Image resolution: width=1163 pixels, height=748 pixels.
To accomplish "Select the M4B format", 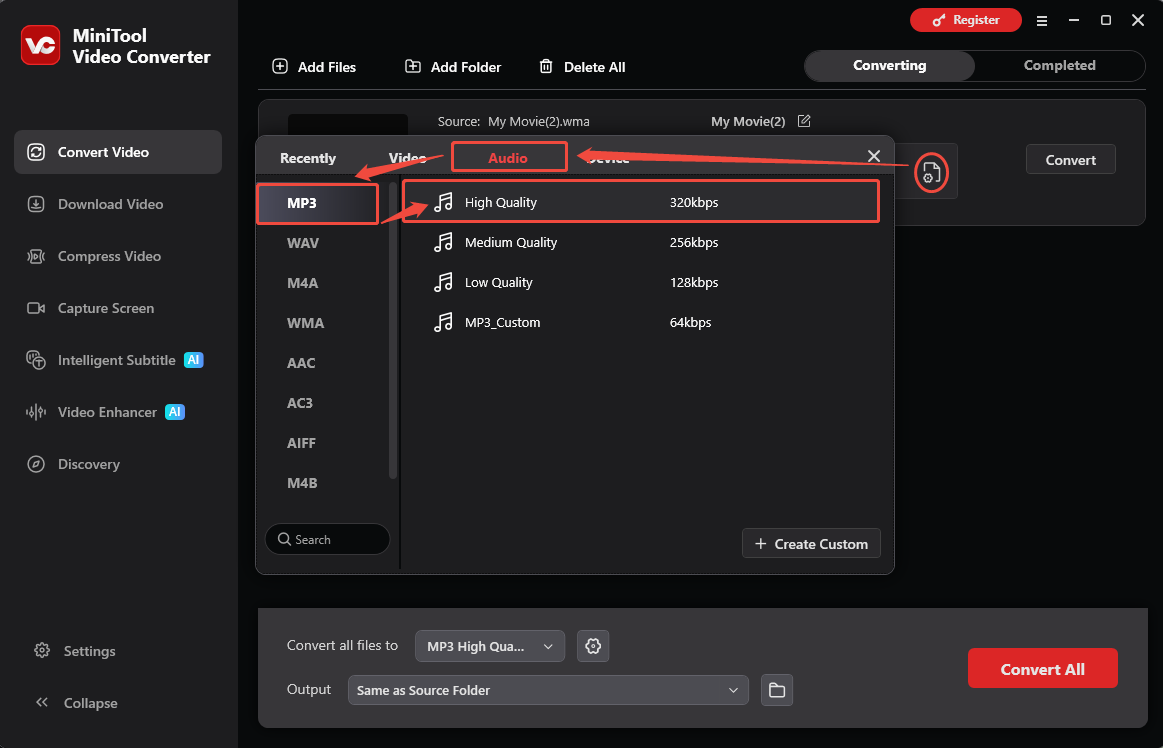I will pos(302,483).
